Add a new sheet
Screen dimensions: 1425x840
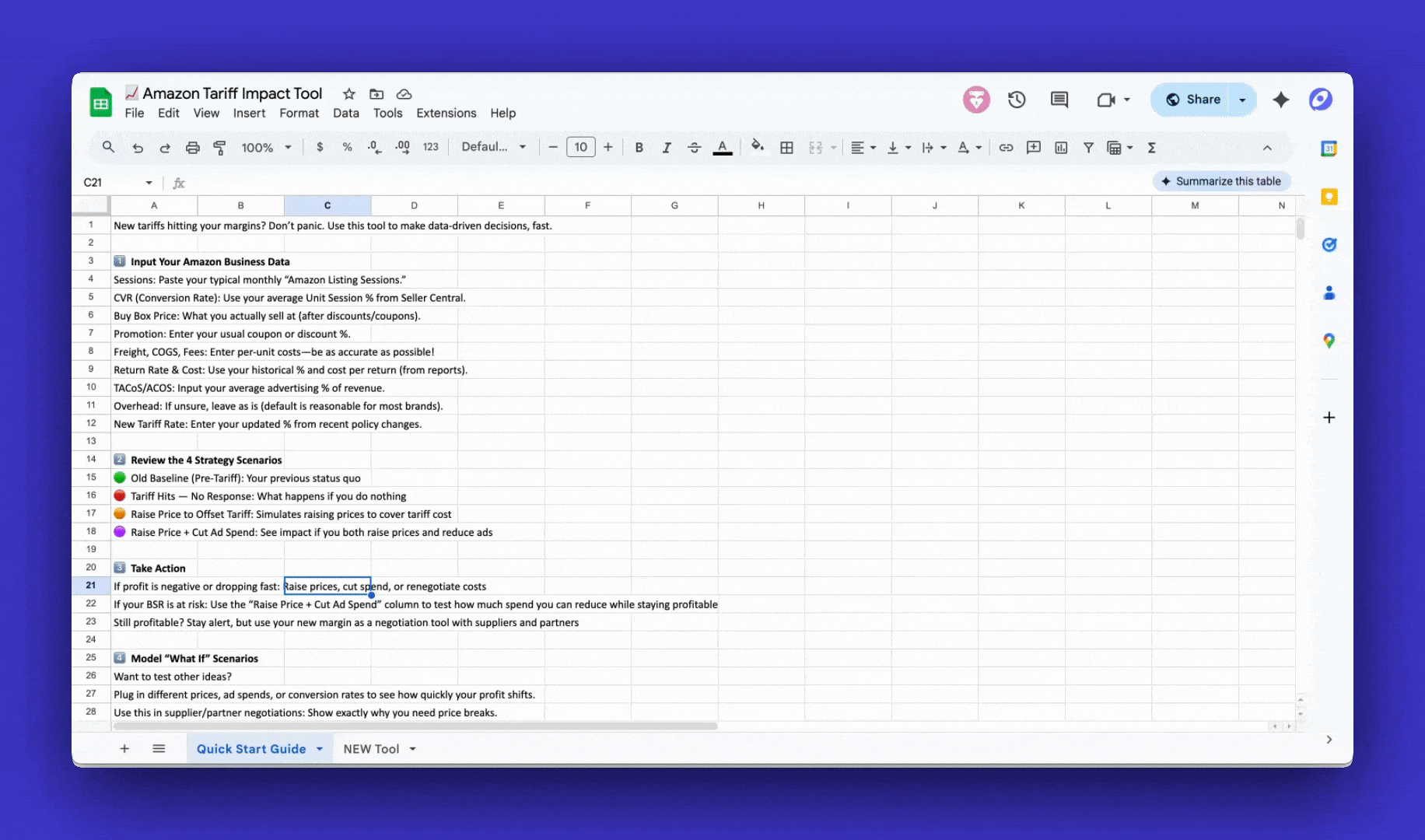124,748
